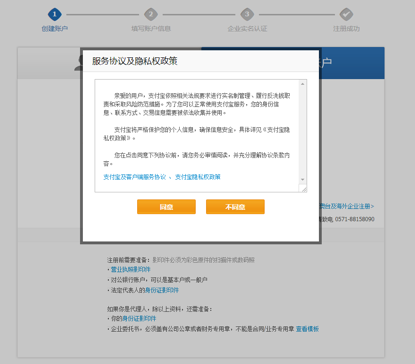Open the 营业执照影印件 link
Viewport: 415px width, 364px height.
(130, 269)
